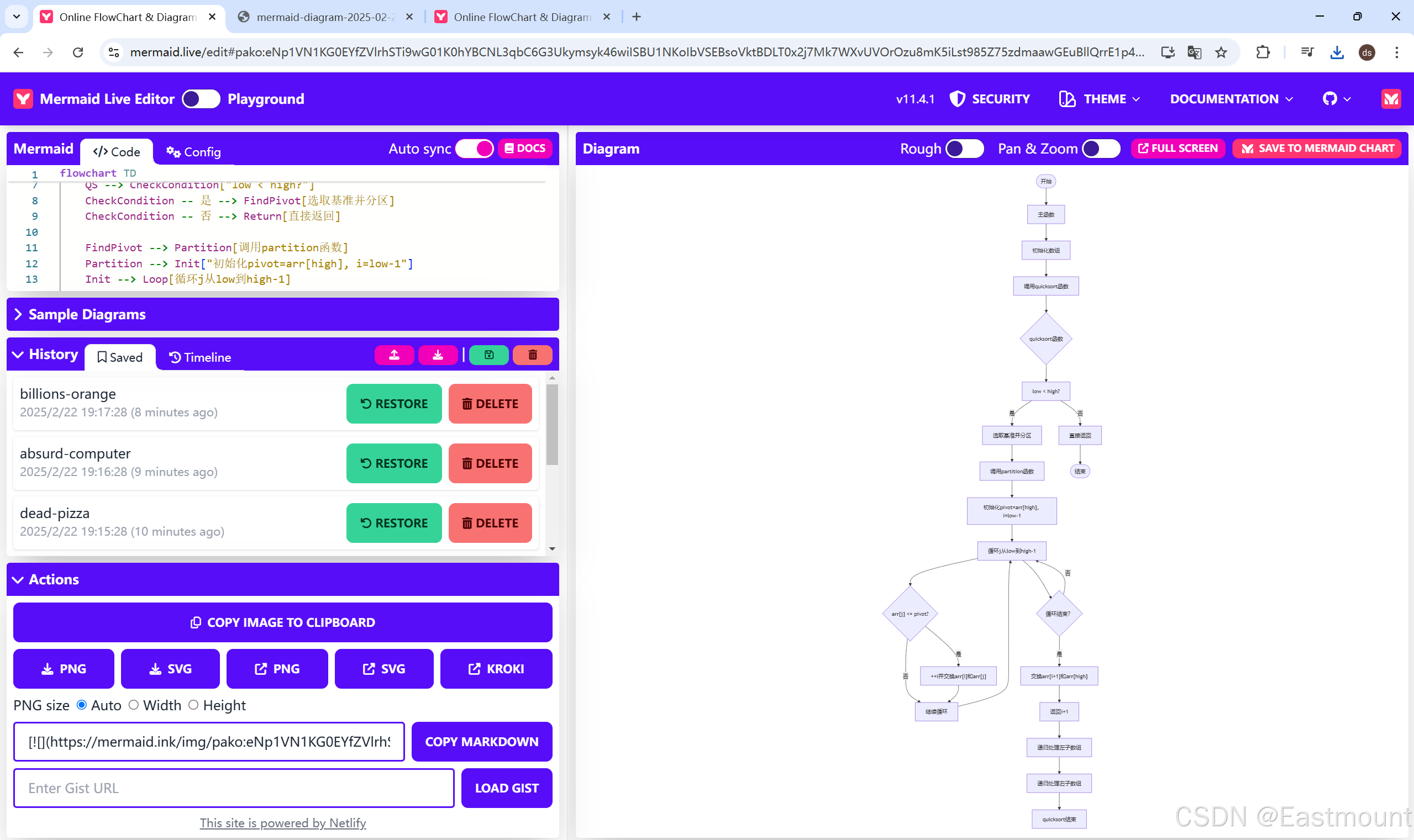1414x840 pixels.
Task: Click Copy Markdown button
Action: click(x=481, y=742)
